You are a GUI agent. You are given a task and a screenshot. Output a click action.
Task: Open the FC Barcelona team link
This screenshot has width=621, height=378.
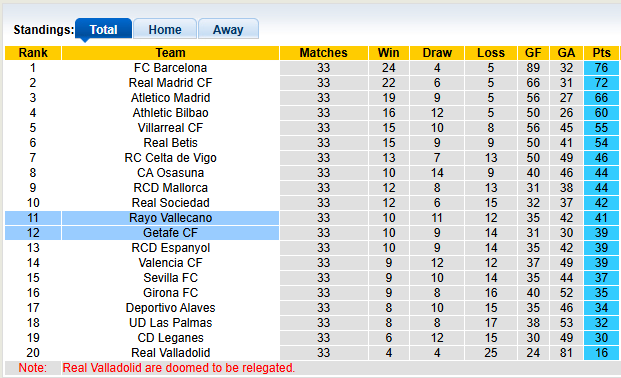click(170, 68)
